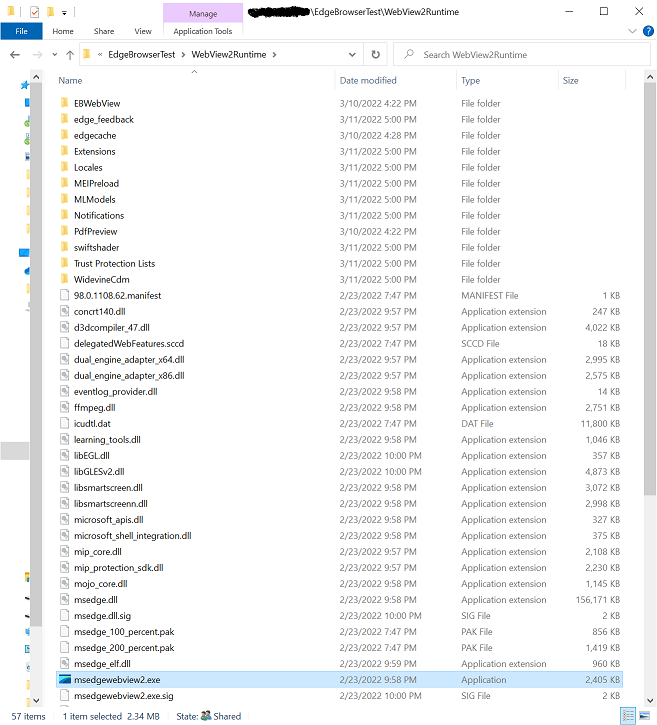
Task: Click the EdgeBrowserTest breadcrumb
Action: point(141,55)
